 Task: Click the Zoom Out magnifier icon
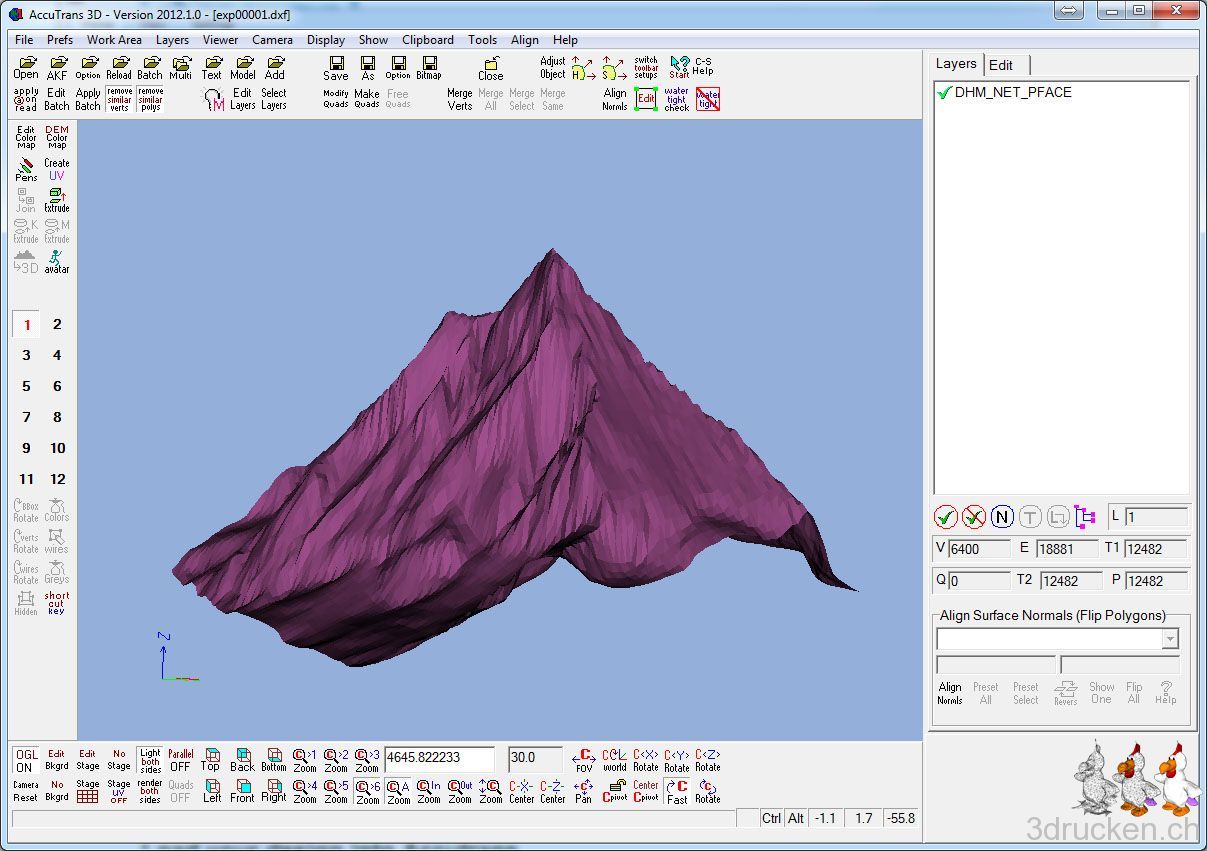pos(460,791)
